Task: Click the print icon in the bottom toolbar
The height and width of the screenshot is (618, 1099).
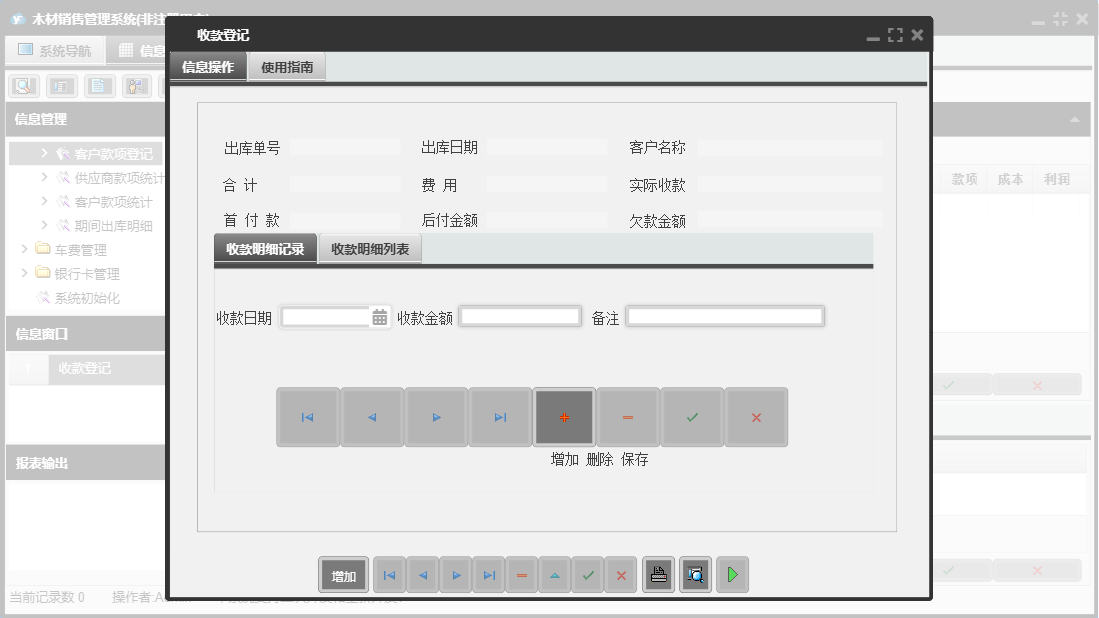Action: [x=659, y=574]
